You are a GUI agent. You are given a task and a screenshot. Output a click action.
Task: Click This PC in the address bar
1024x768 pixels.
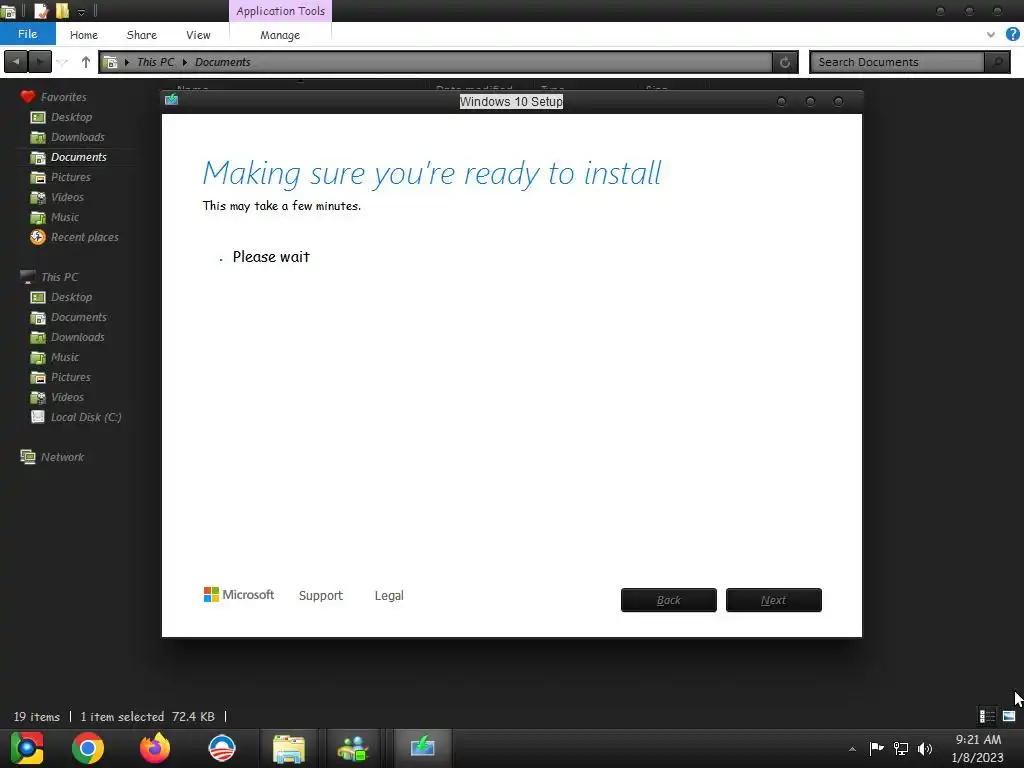point(155,62)
